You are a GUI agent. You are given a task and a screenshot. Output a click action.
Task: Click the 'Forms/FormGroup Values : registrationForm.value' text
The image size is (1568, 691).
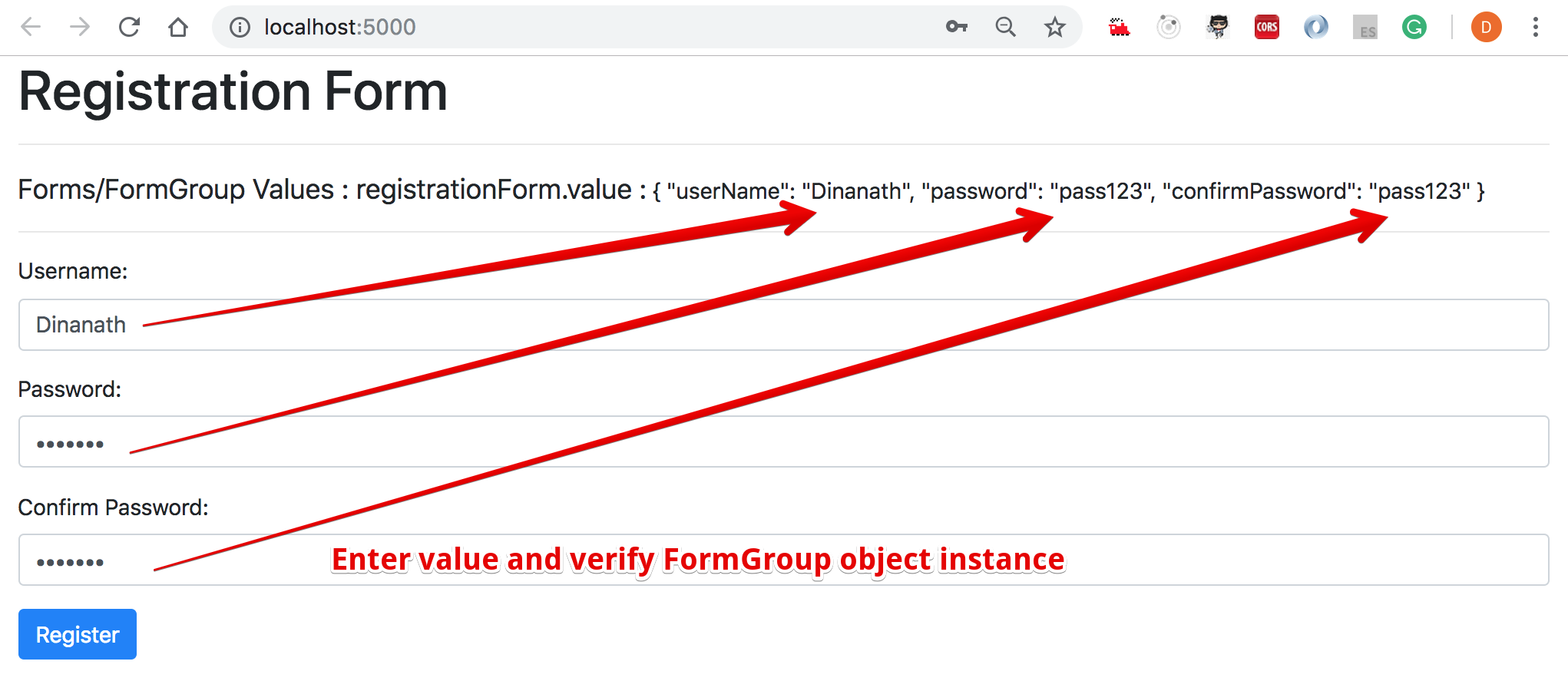click(x=325, y=190)
